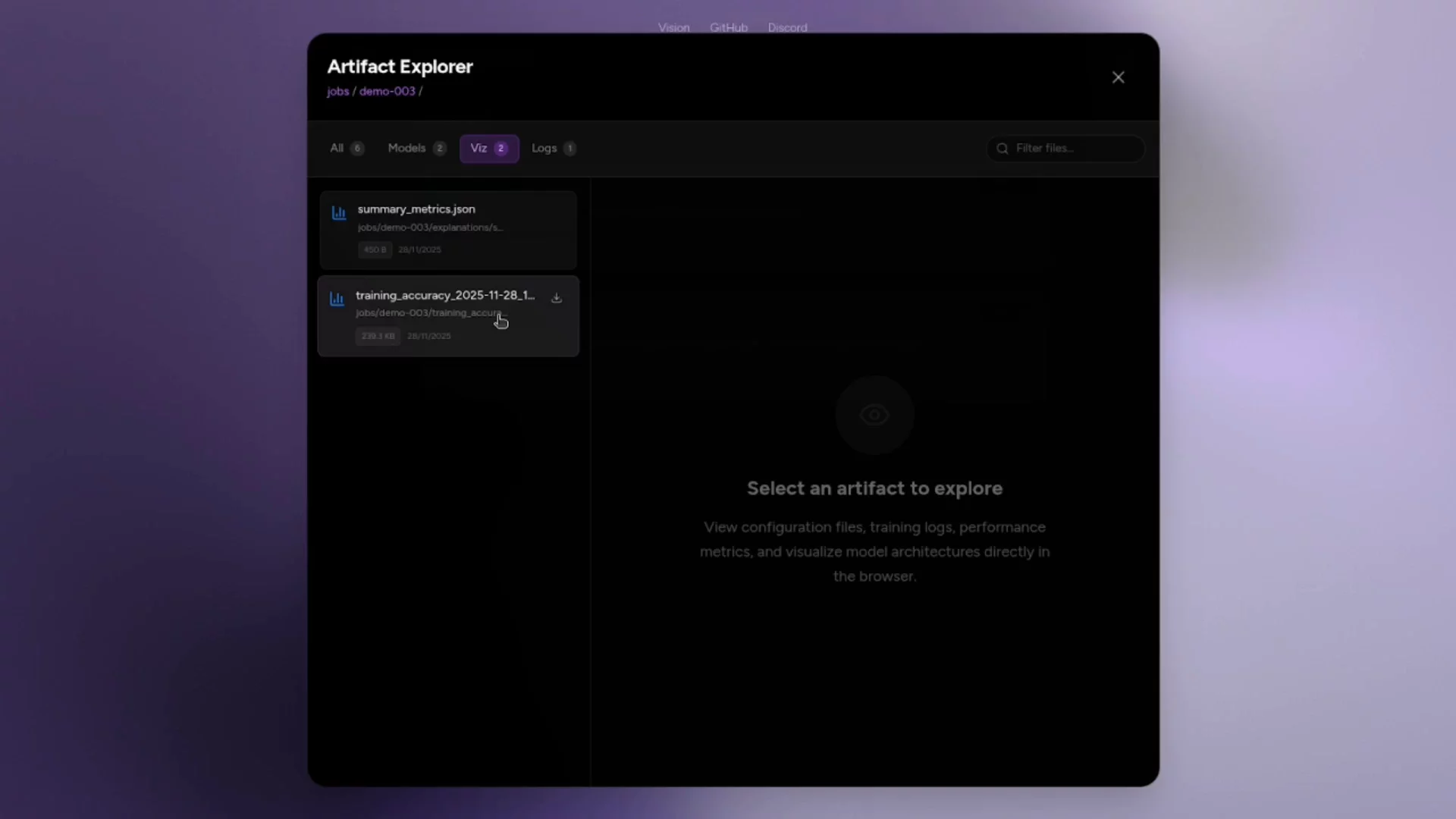Click the chart icon beside training_accuracy file
Screen dimensions: 1456x819
pos(337,299)
